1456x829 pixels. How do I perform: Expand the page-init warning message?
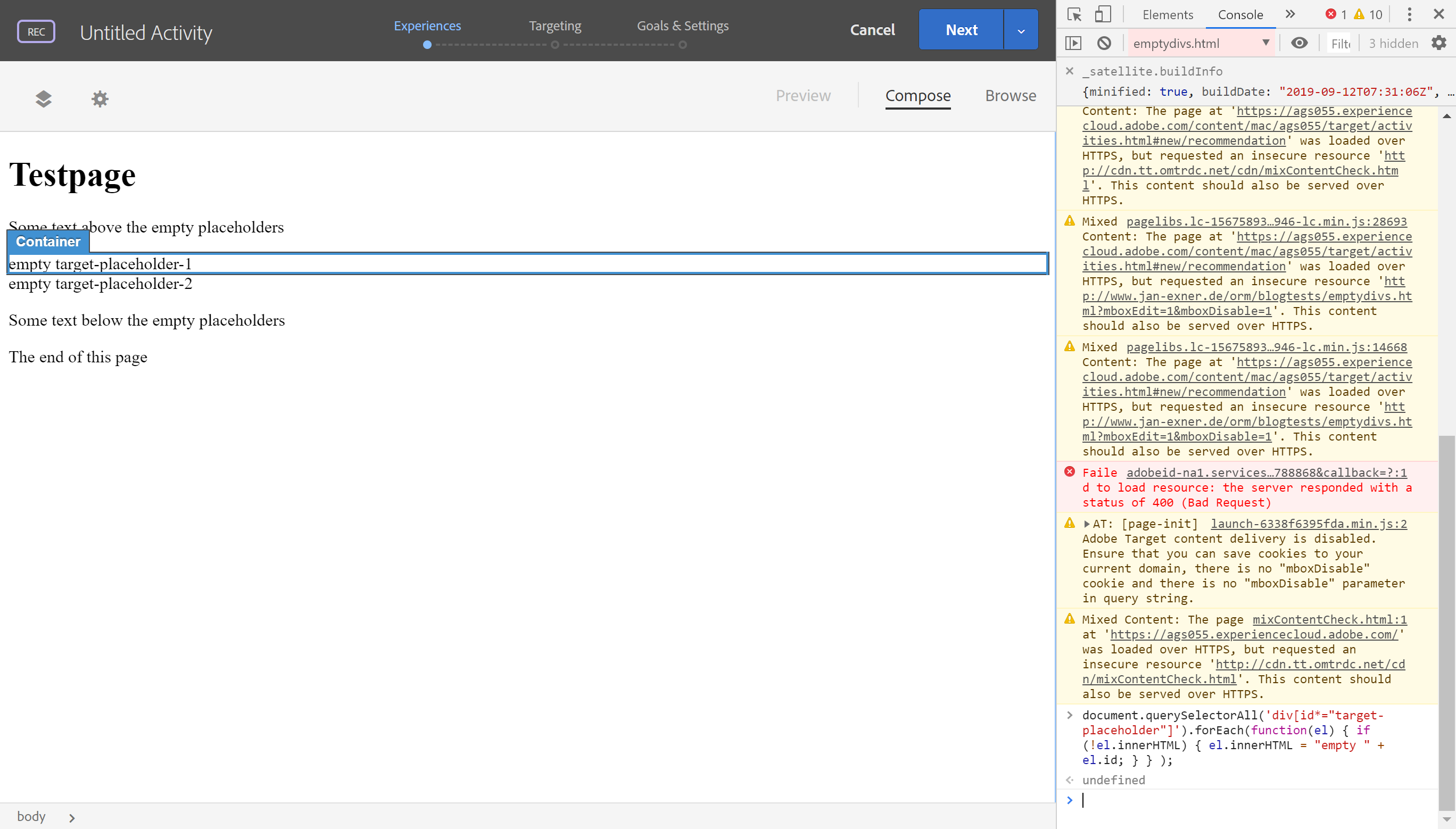(1087, 523)
